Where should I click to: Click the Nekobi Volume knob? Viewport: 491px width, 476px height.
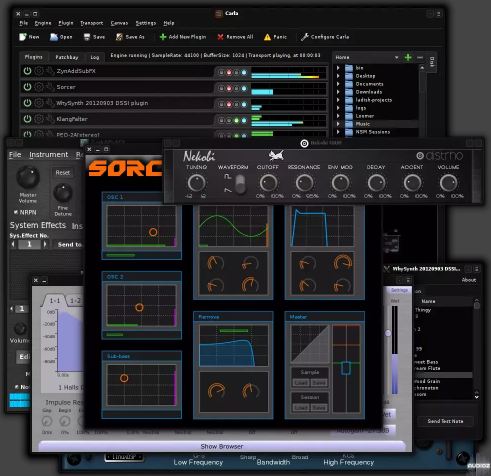[x=448, y=183]
